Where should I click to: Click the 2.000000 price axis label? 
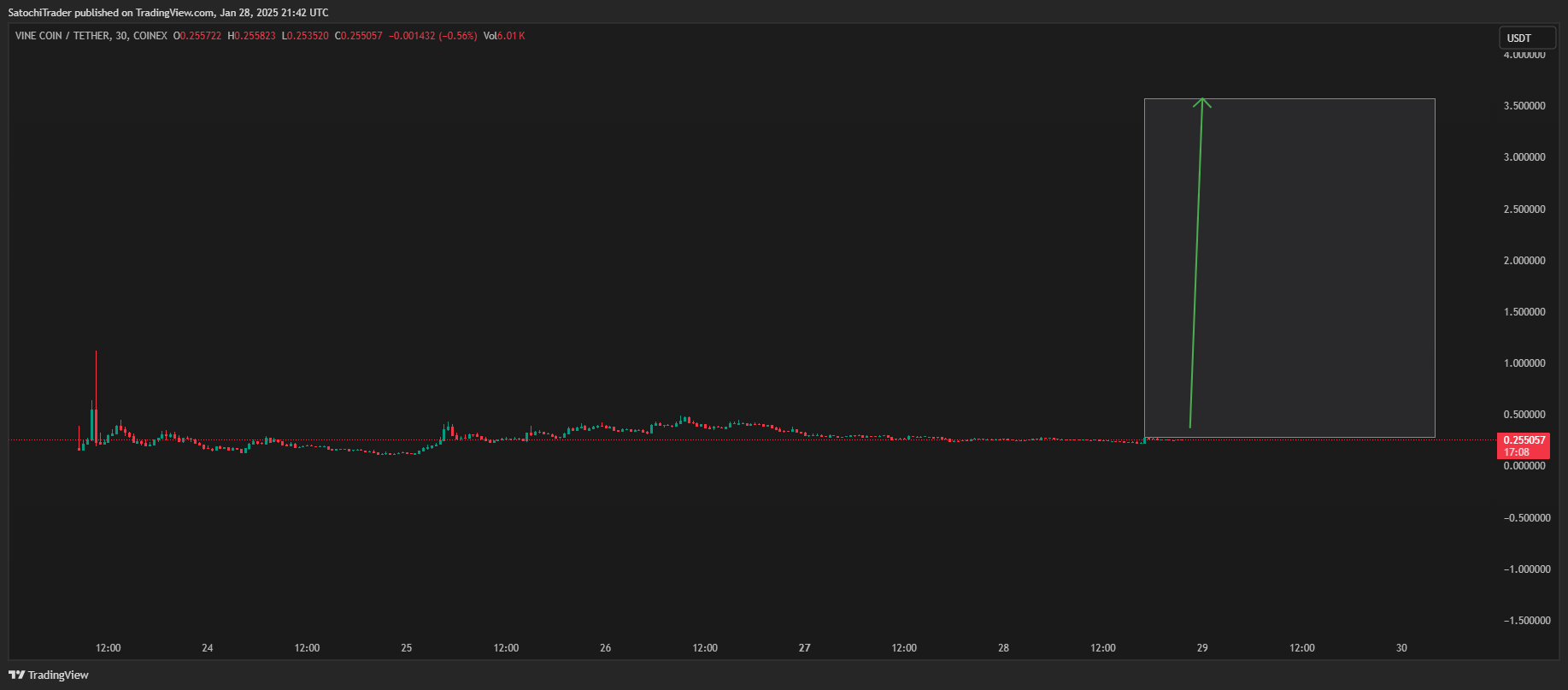click(1524, 261)
